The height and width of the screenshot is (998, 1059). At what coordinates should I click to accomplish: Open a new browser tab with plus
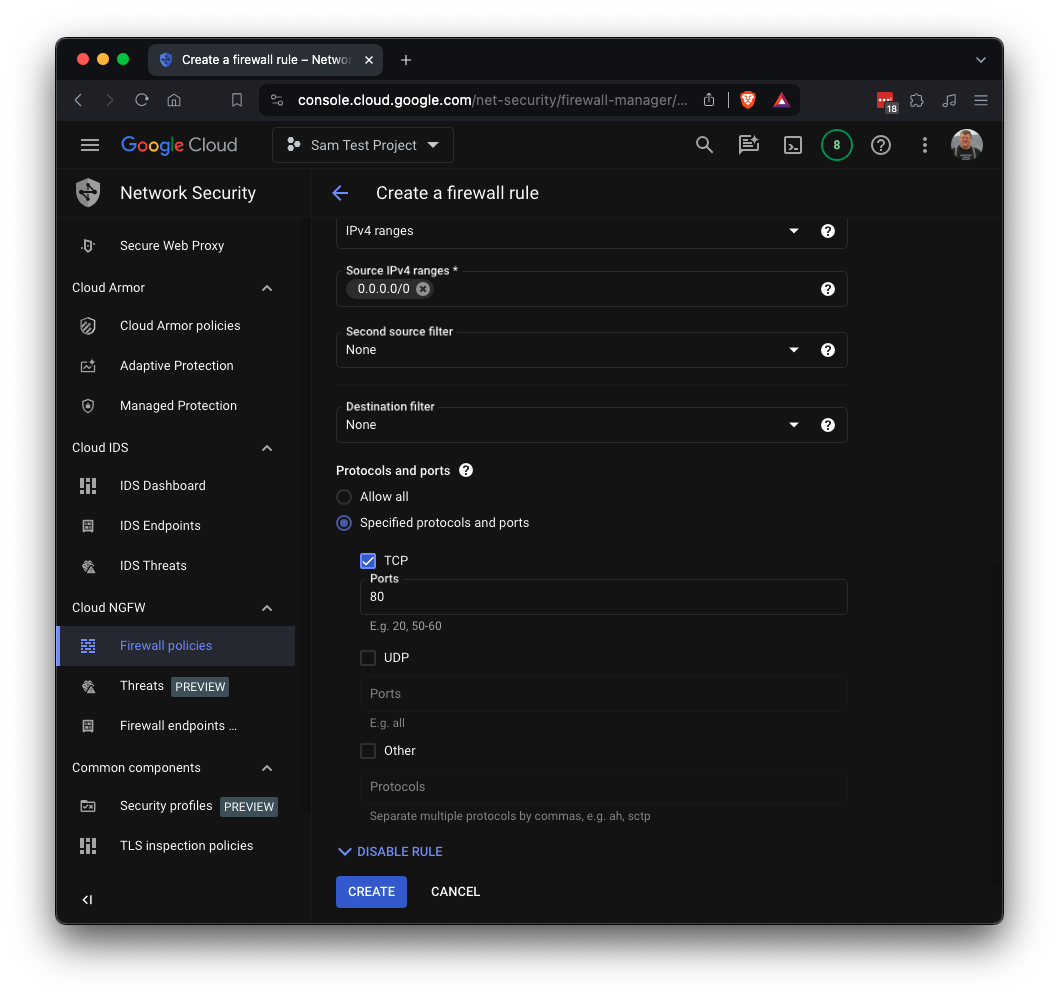(x=405, y=60)
